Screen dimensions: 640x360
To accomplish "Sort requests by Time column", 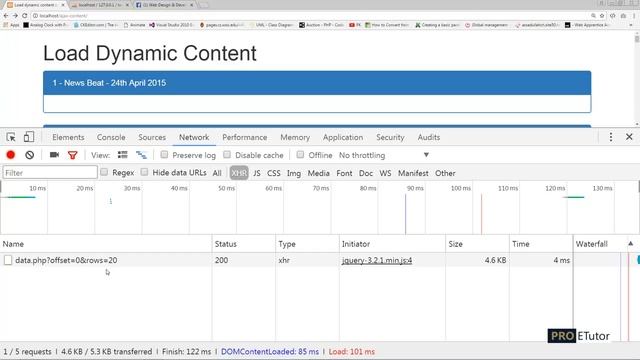I will (x=541, y=244).
